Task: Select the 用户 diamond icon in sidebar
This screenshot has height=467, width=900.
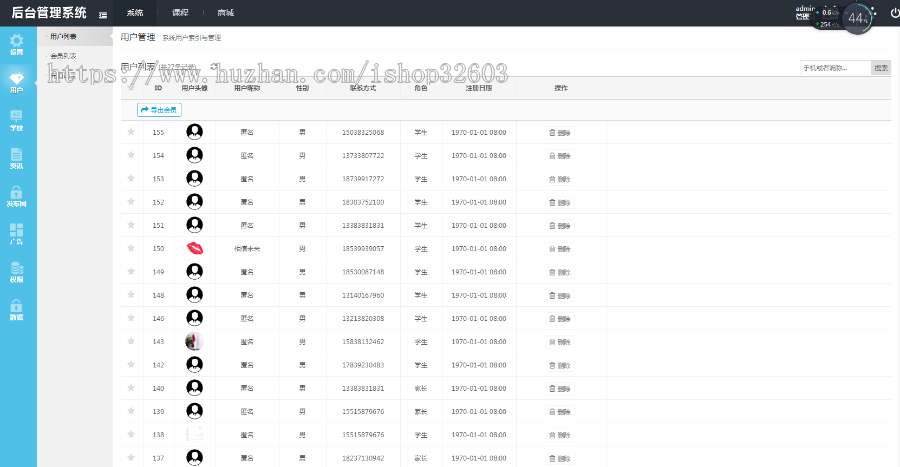Action: 17,81
